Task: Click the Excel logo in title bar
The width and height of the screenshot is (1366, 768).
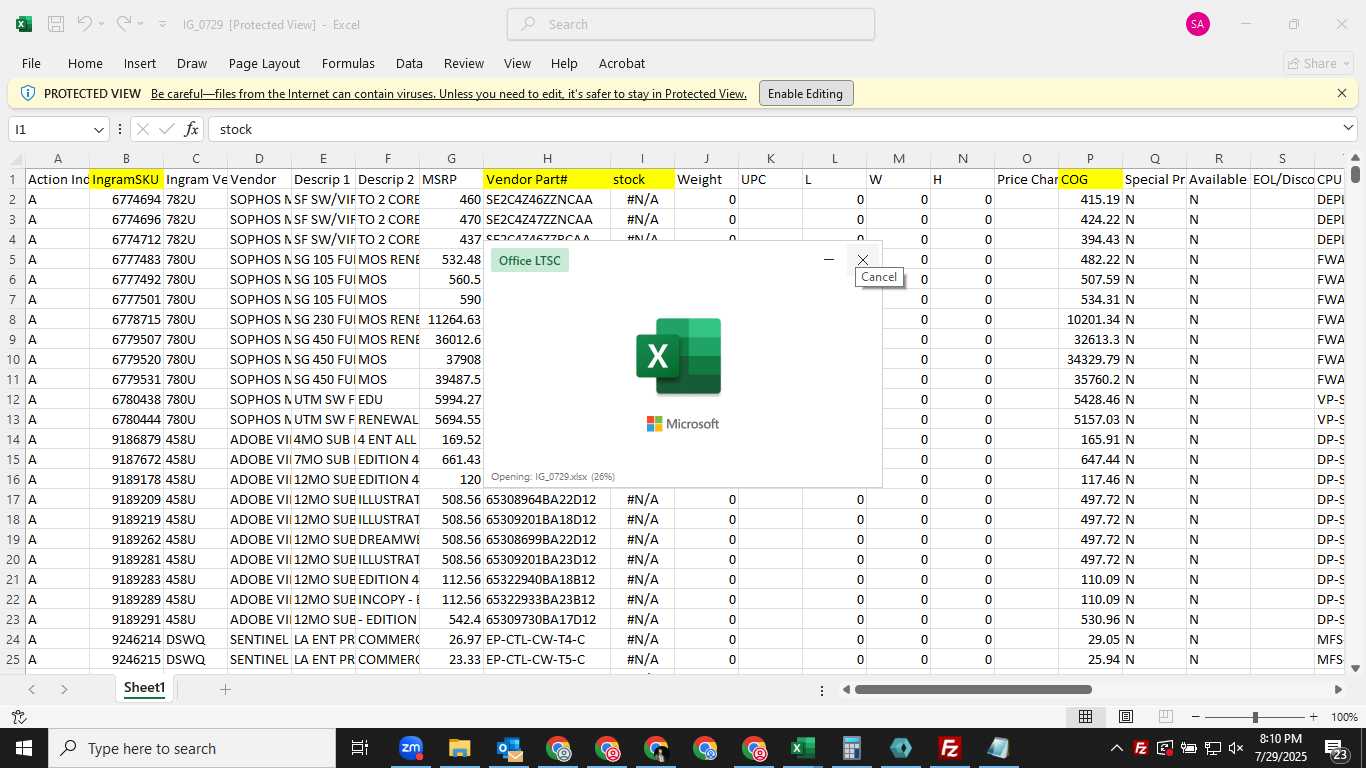Action: click(x=24, y=24)
